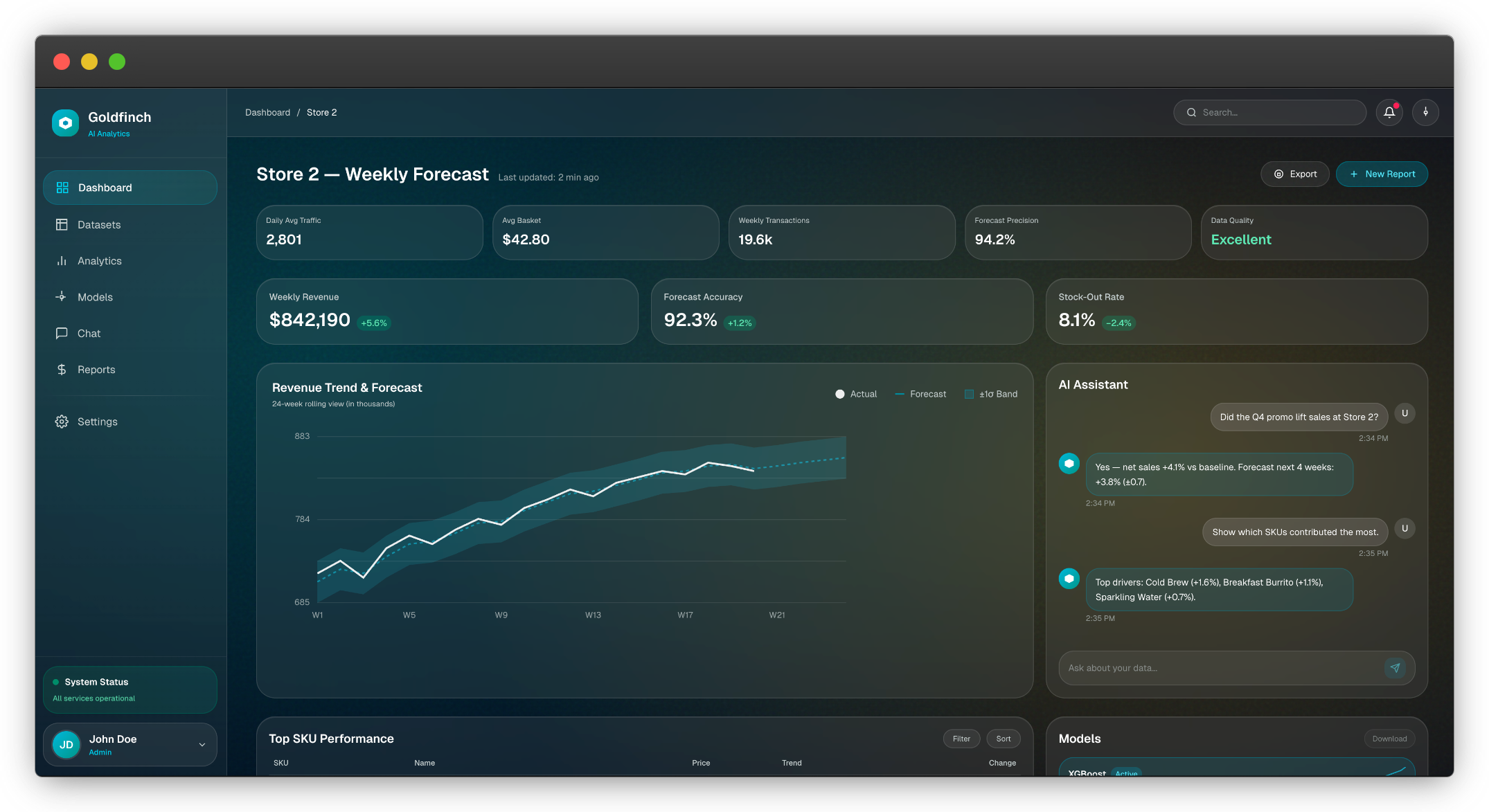Click the send message paper-plane icon

[x=1395, y=668]
